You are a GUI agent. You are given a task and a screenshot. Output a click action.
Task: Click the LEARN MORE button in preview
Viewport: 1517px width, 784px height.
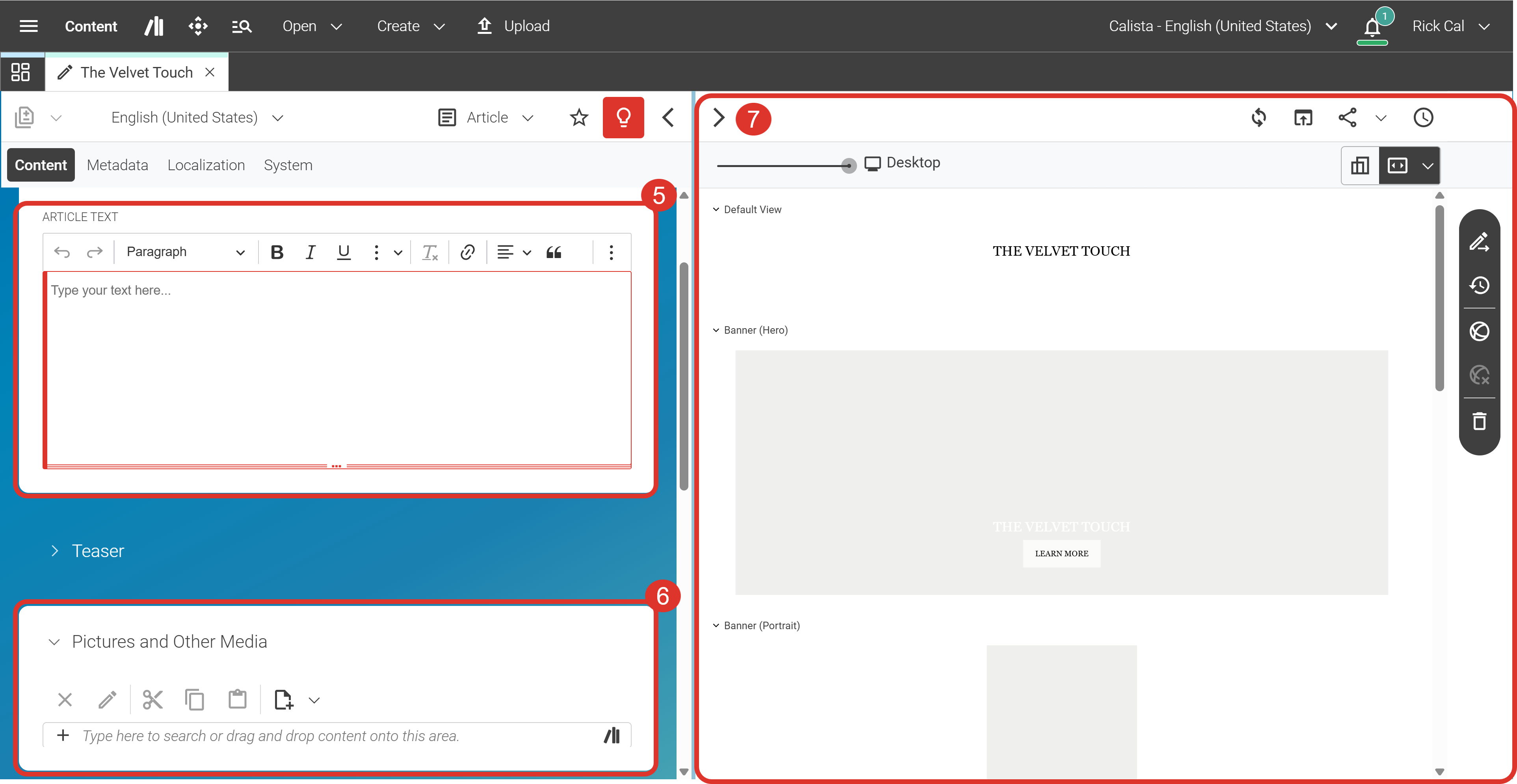1061,554
